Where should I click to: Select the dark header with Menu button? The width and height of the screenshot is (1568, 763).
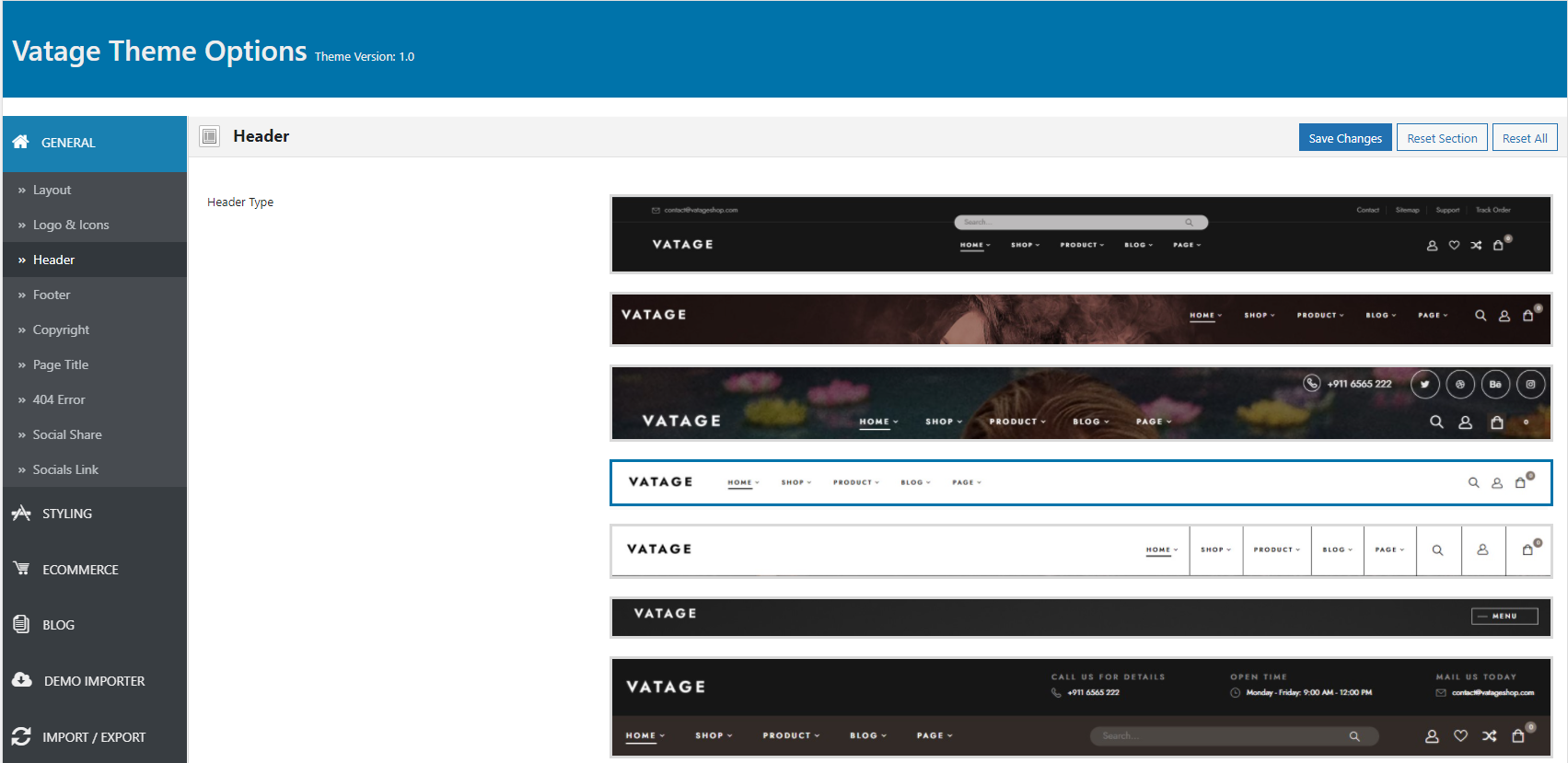[1081, 617]
